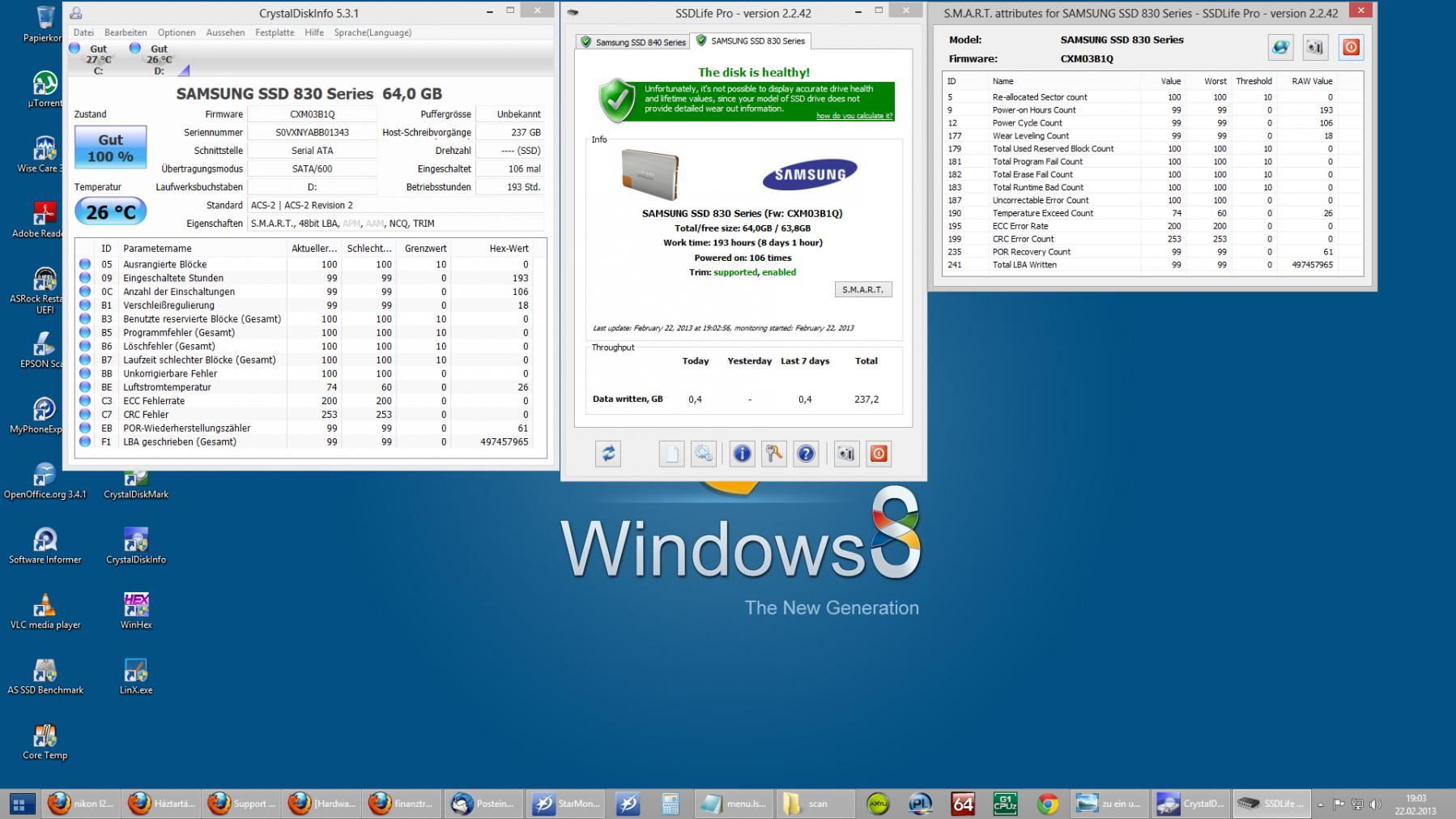Click the blue question mark help icon
Image resolution: width=1456 pixels, height=819 pixels.
coord(806,454)
